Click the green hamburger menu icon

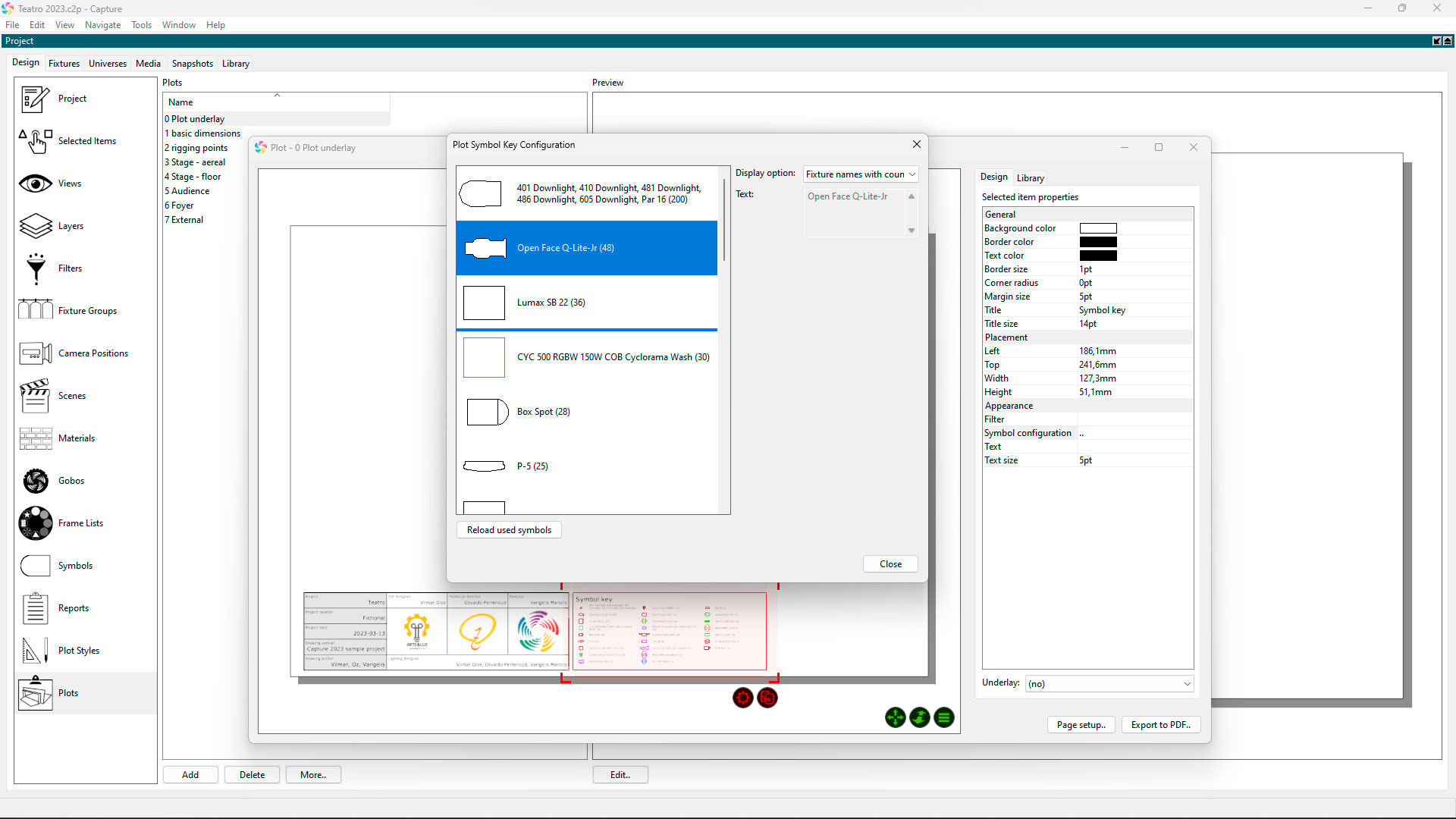click(944, 717)
